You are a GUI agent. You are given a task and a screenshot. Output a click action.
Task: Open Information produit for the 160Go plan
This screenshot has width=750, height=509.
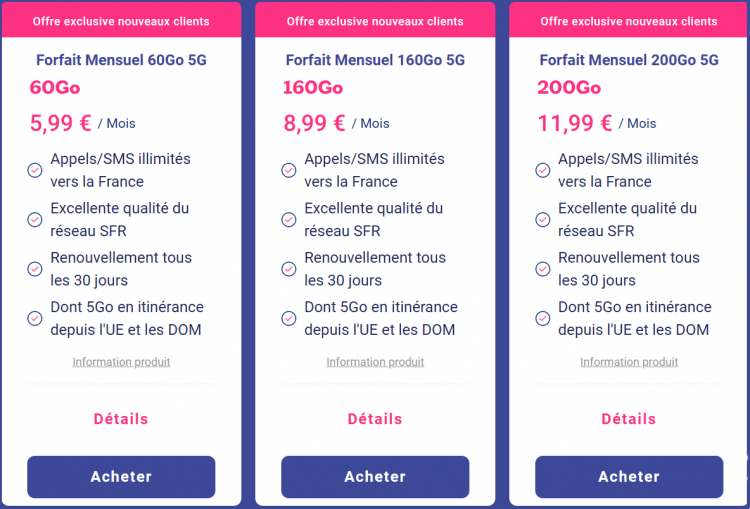[x=375, y=362]
